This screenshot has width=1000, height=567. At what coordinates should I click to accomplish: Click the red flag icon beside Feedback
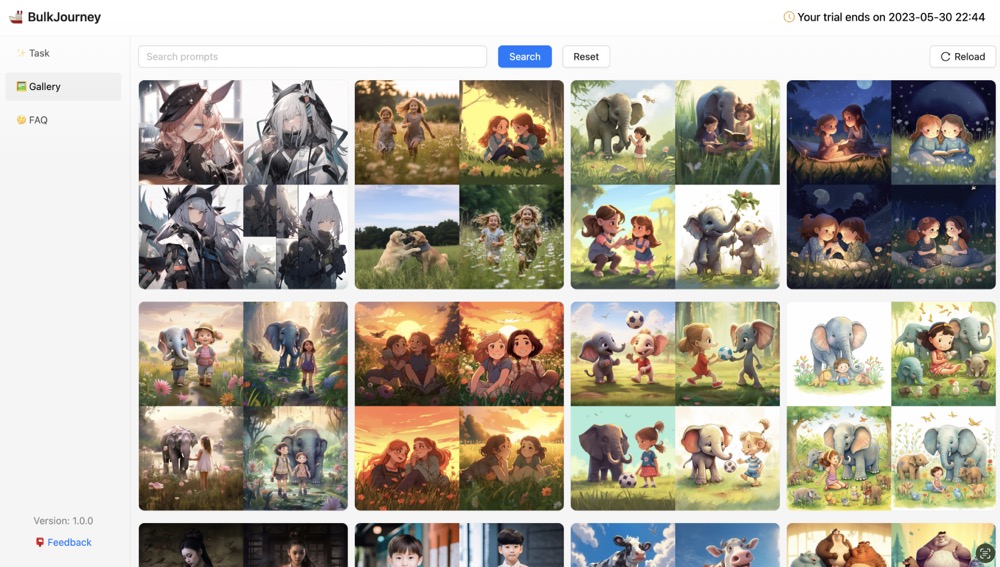(x=40, y=542)
